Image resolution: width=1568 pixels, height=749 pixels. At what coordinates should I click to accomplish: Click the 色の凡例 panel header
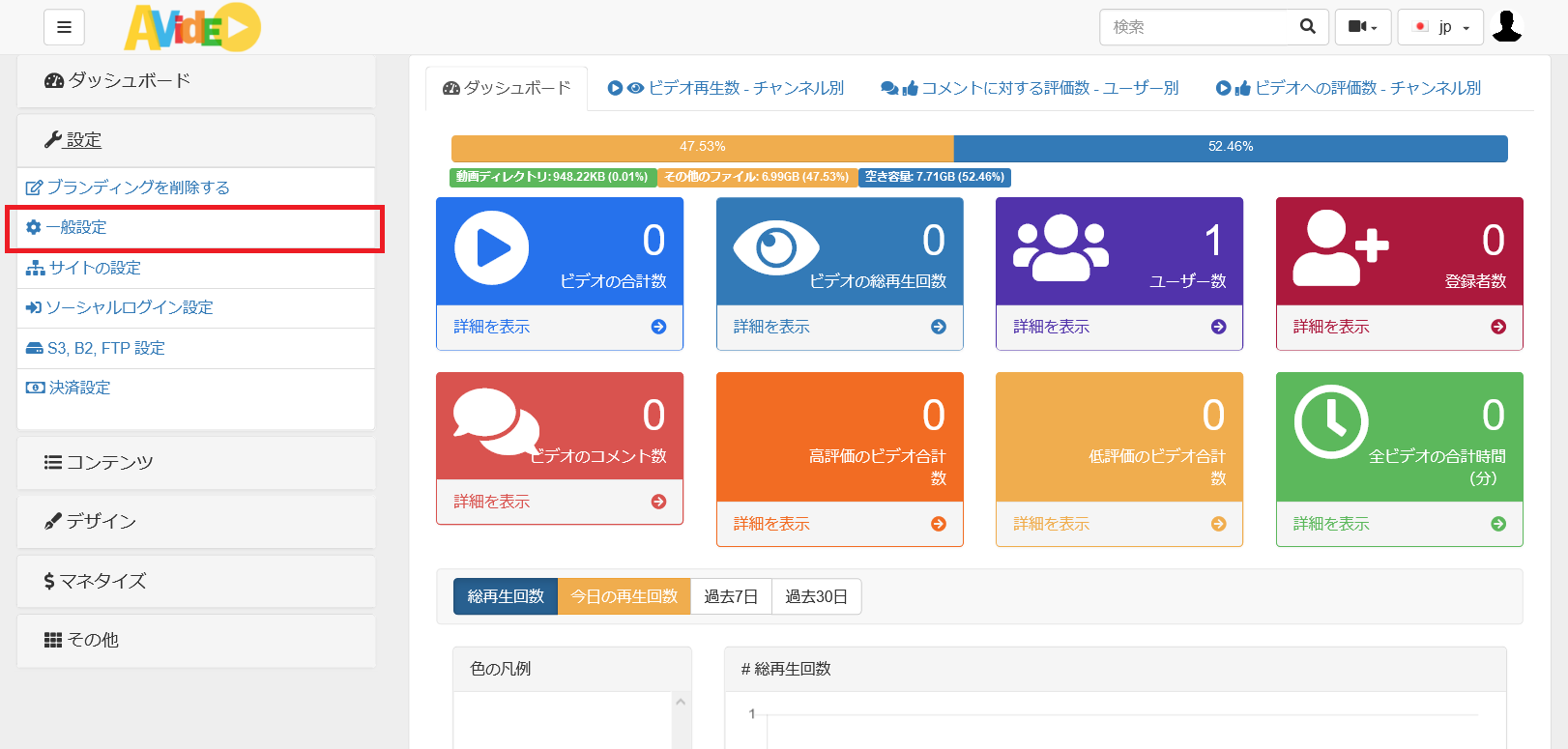coord(572,669)
